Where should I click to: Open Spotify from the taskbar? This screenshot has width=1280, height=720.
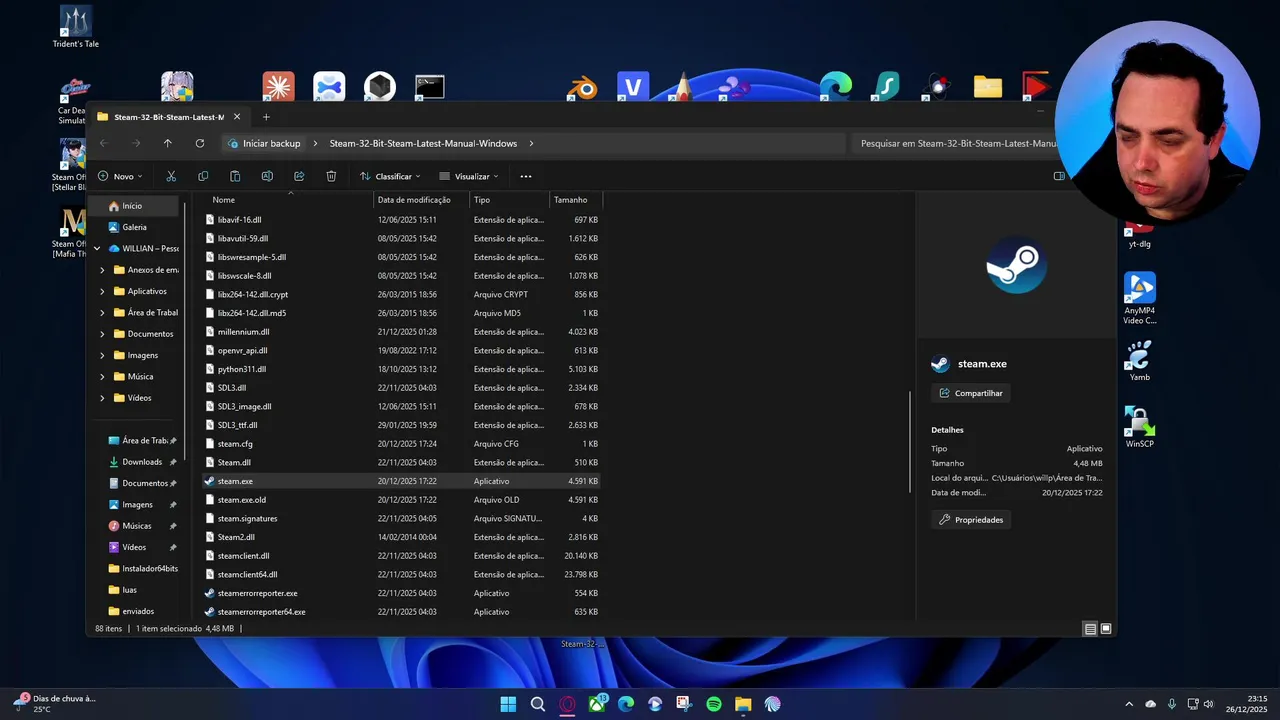click(x=714, y=704)
